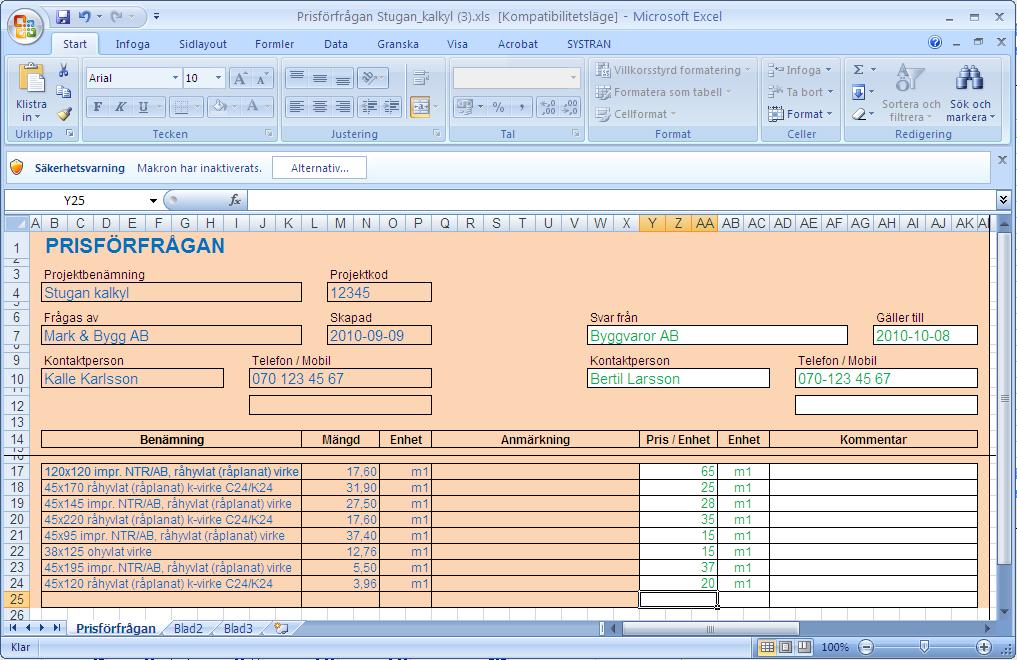This screenshot has height=660, width=1017.
Task: Decrease indent in Justering group
Action: (x=369, y=107)
